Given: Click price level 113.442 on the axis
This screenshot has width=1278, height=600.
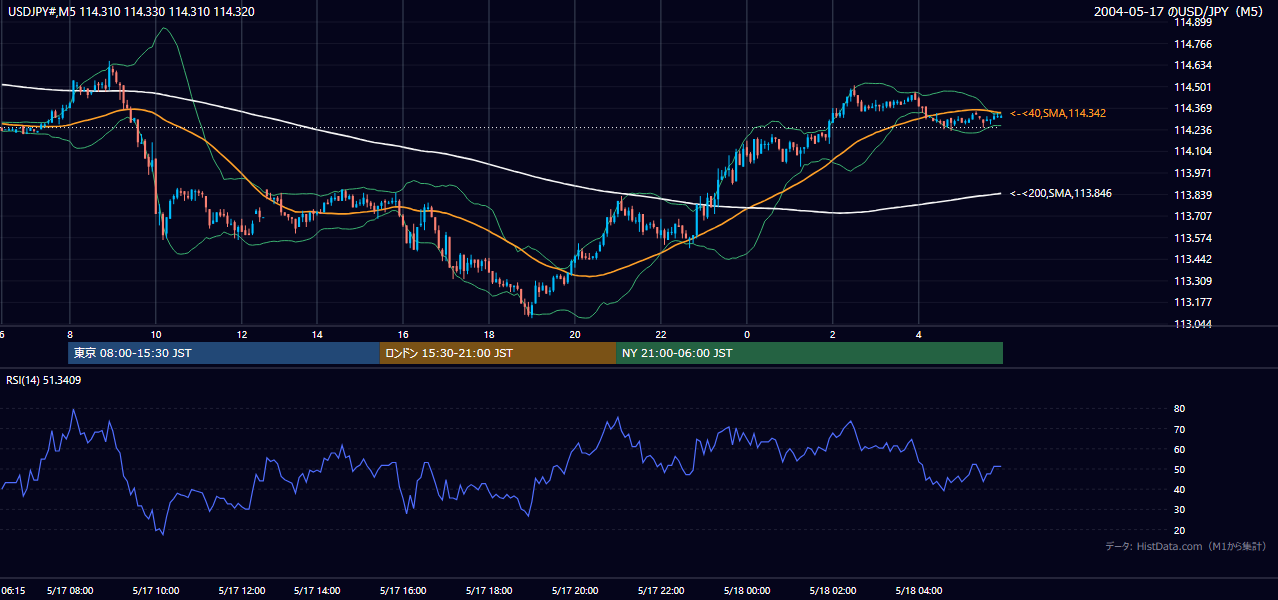Looking at the screenshot, I should point(1193,259).
